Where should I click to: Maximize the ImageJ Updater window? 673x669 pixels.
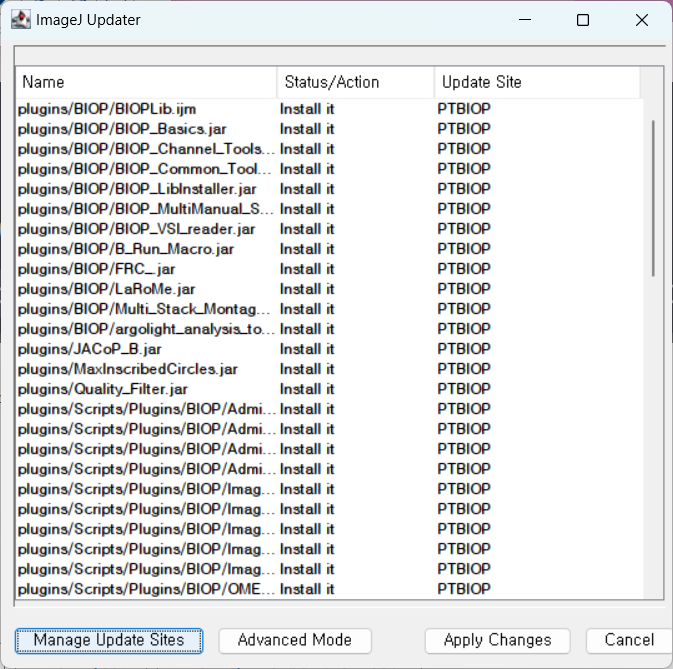583,20
